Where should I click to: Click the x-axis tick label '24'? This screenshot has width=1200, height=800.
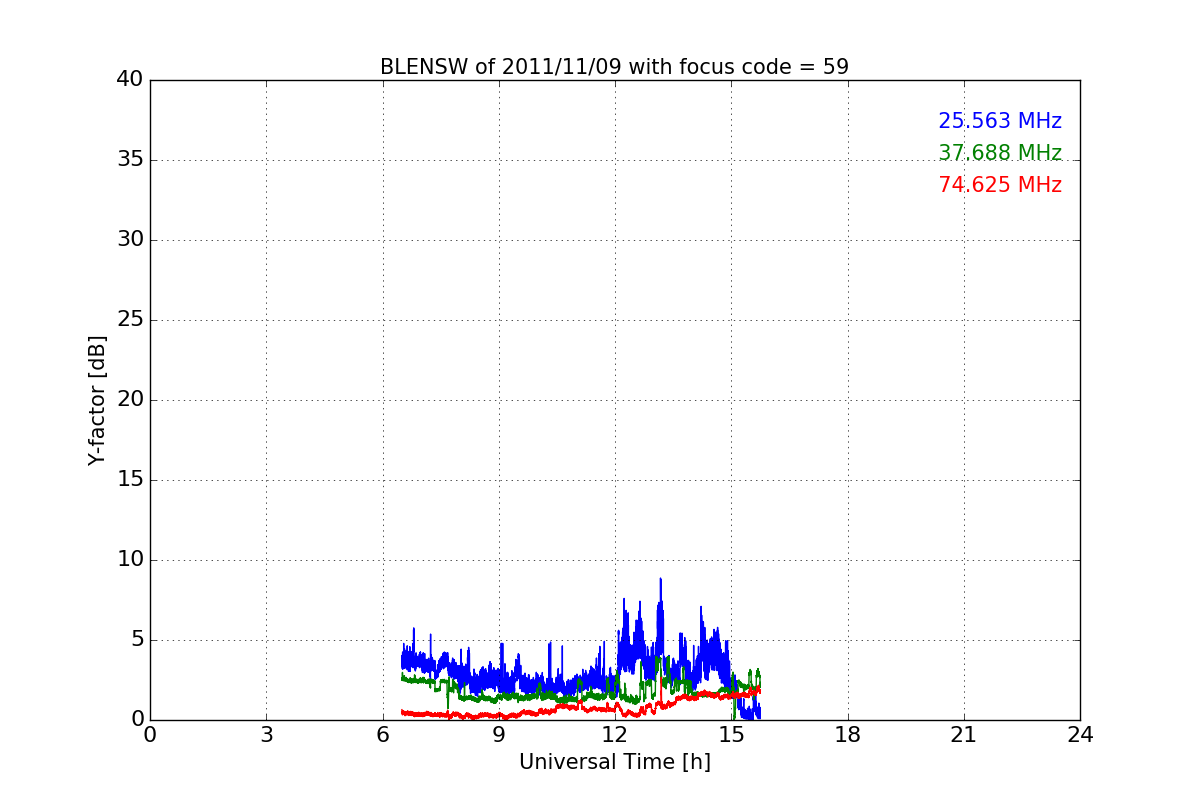[1080, 735]
